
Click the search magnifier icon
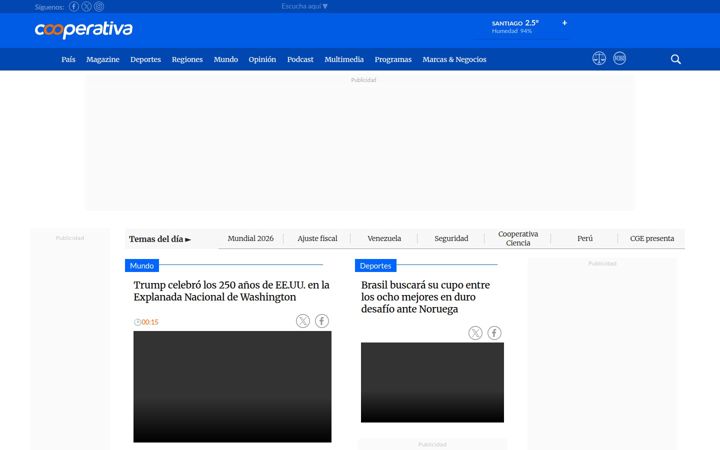(675, 59)
